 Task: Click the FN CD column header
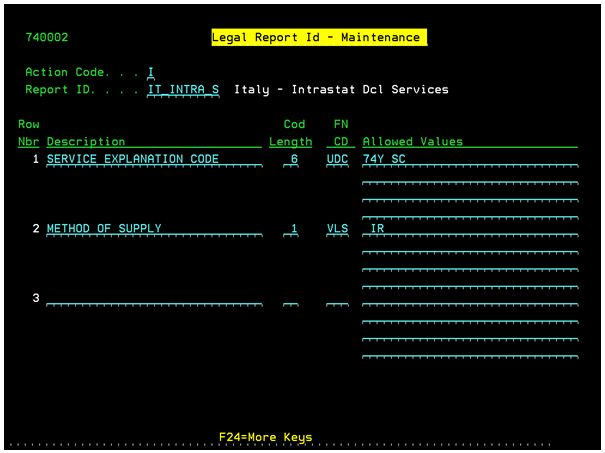coord(341,133)
